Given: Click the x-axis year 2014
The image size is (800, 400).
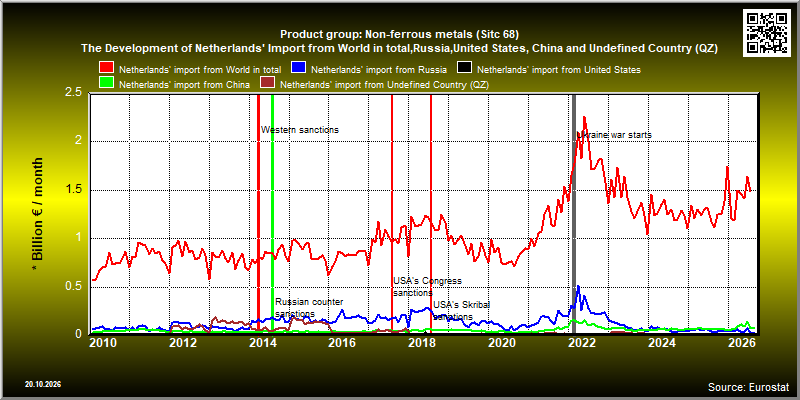Looking at the screenshot, I should [x=263, y=343].
